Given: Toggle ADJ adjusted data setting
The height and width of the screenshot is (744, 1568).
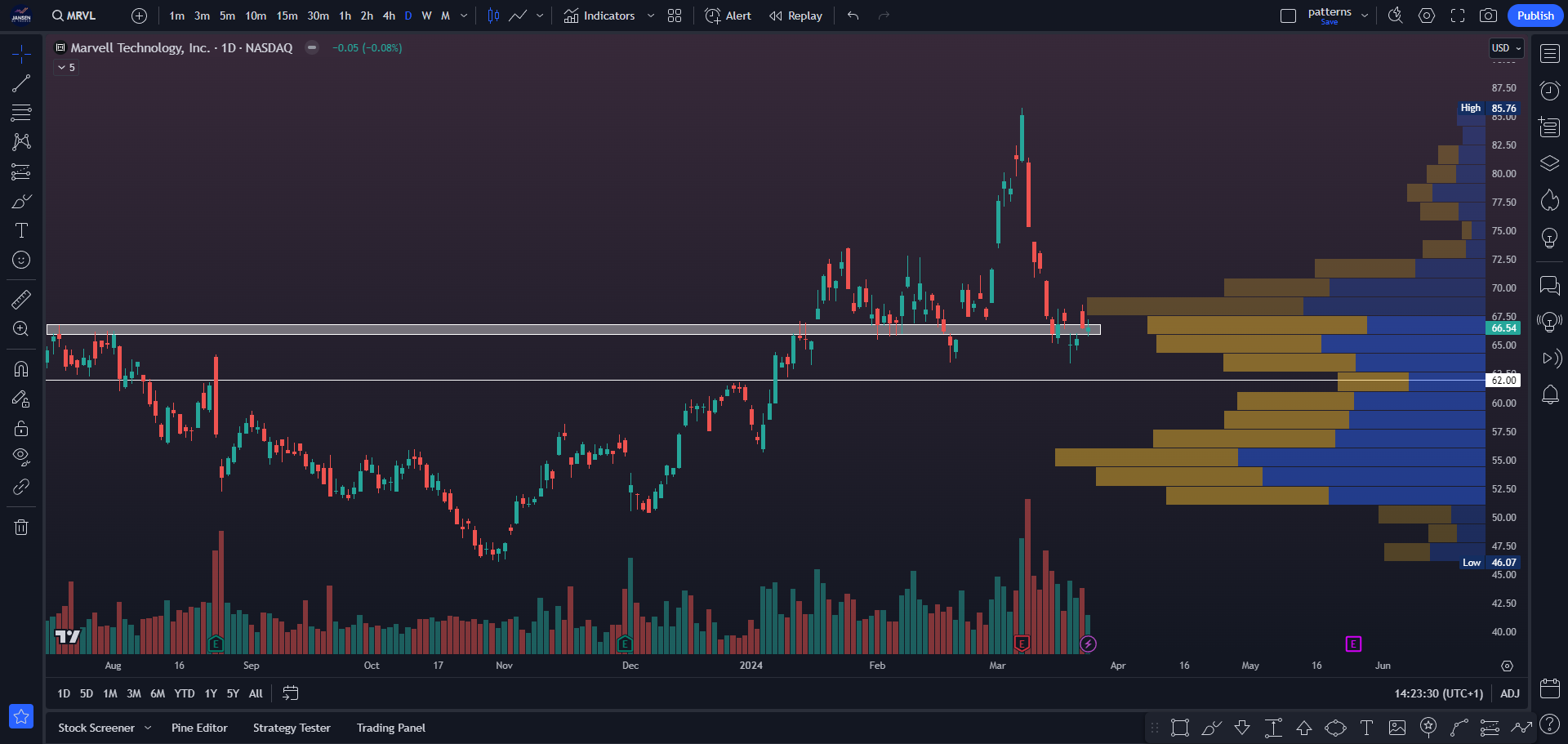Looking at the screenshot, I should click(x=1510, y=693).
